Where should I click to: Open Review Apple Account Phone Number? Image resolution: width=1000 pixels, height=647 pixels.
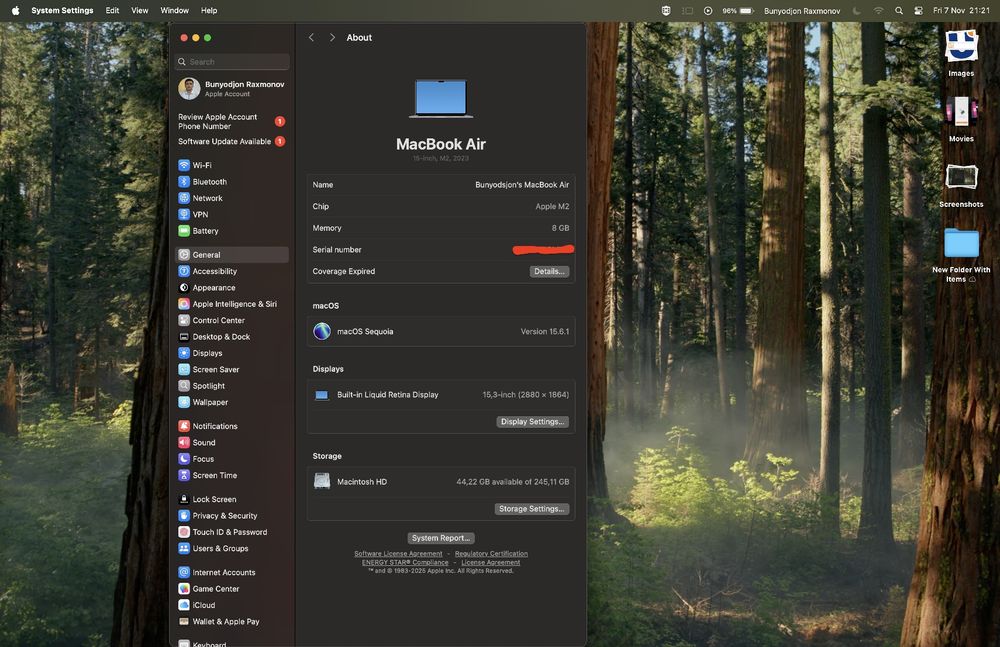click(232, 122)
